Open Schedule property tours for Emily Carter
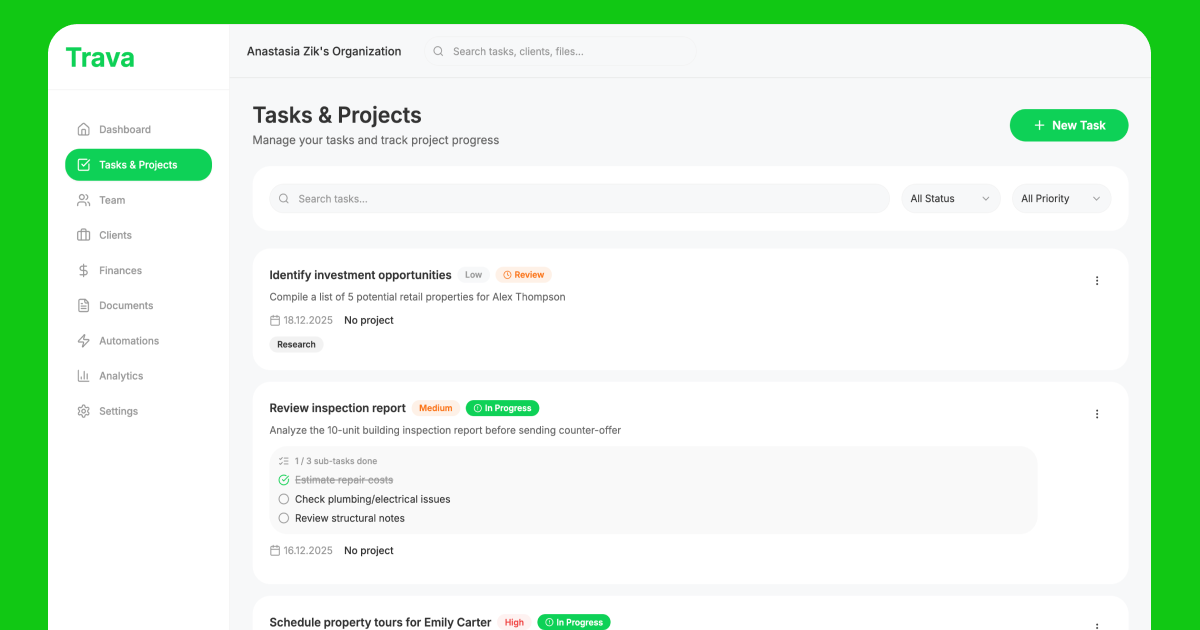This screenshot has height=630, width=1200. (x=380, y=622)
